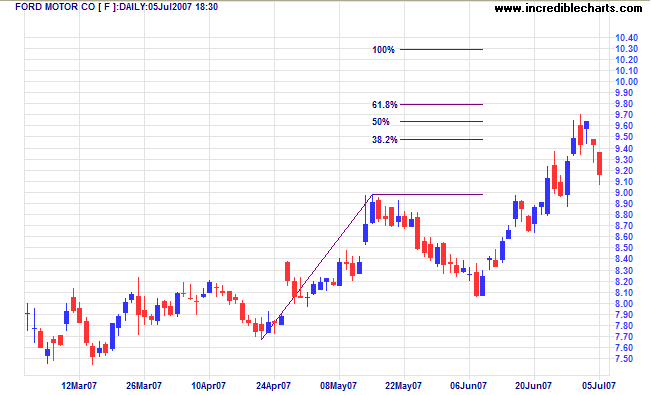Click the 38.2% purple extension line
651x395 pixels.
[441, 140]
